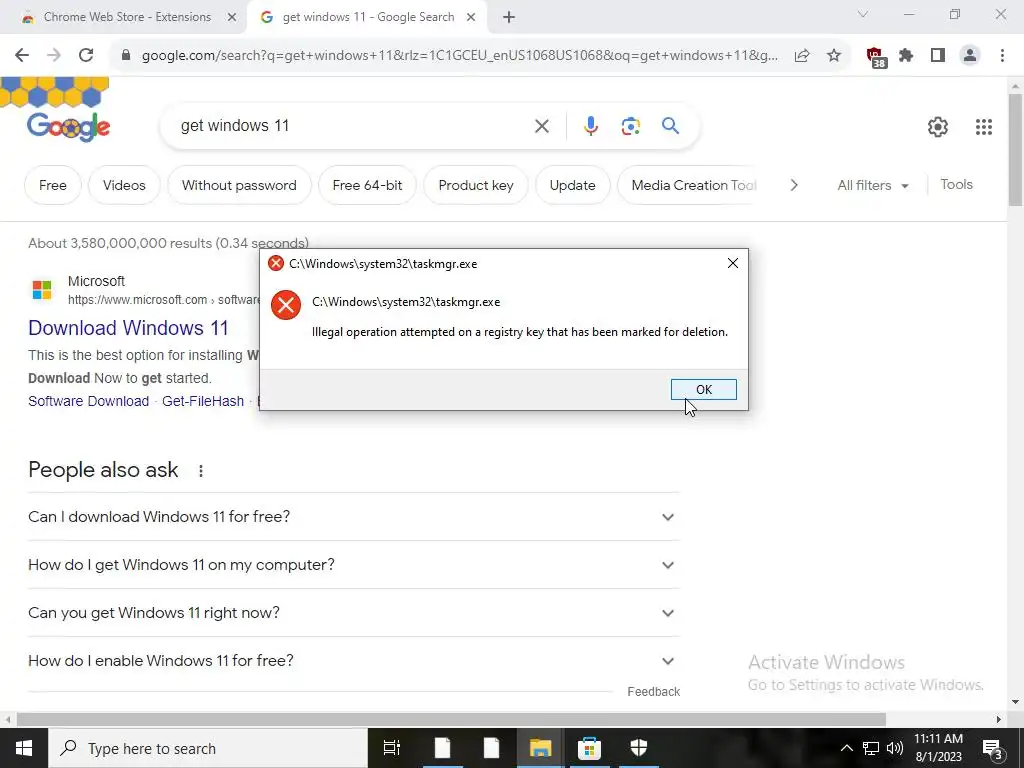
Task: Start voice search with the microphone
Action: click(x=590, y=126)
